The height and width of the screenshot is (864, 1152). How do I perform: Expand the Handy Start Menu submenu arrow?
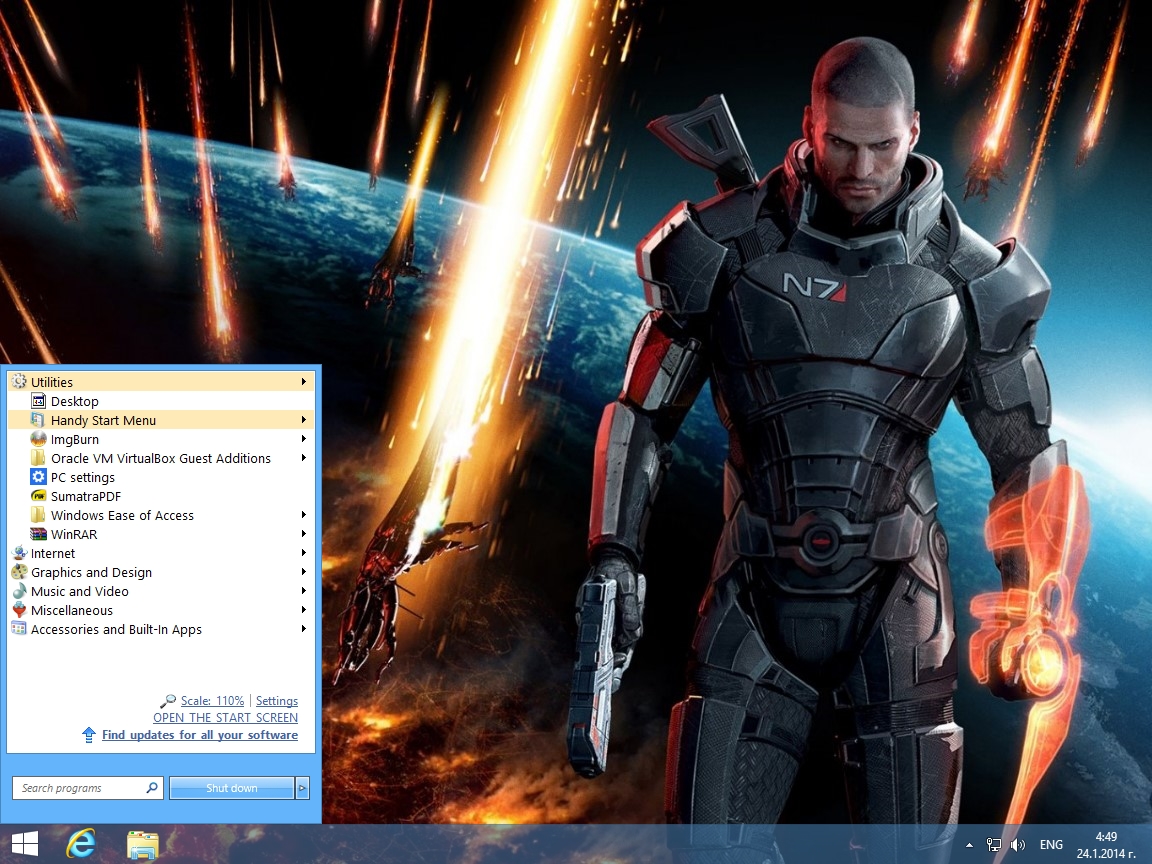[303, 420]
